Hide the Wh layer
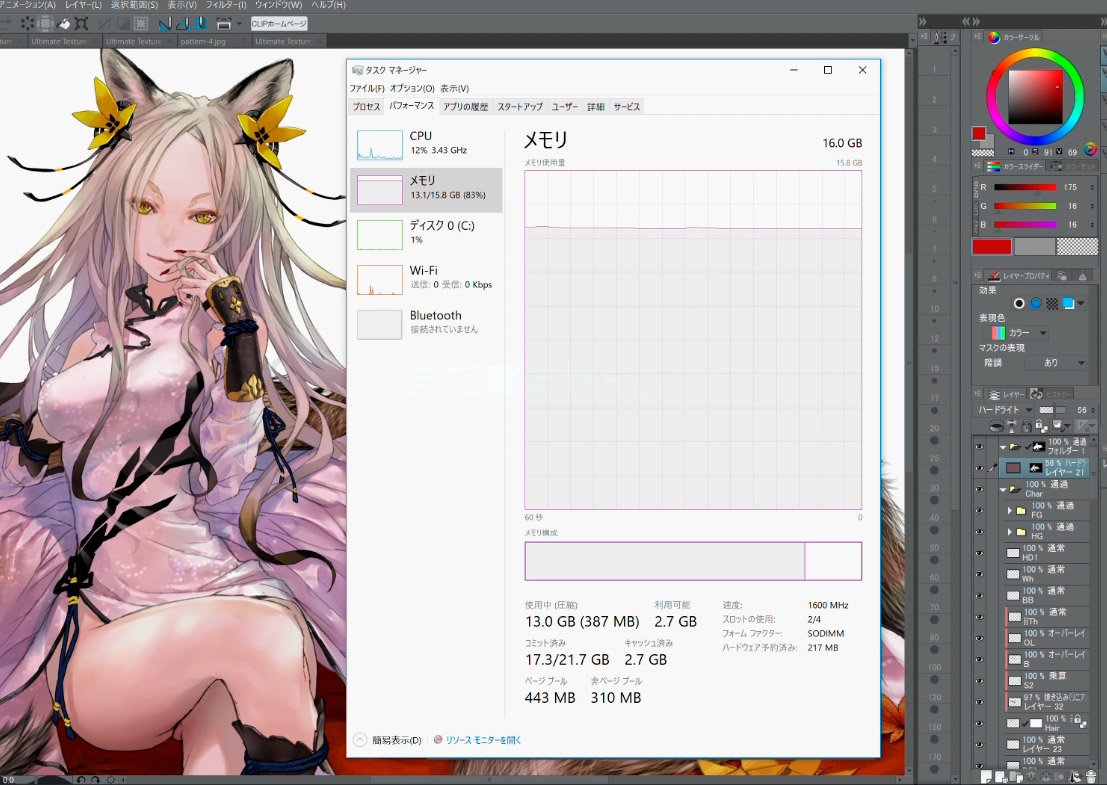Screen dimensions: 1107x785 (x=979, y=574)
